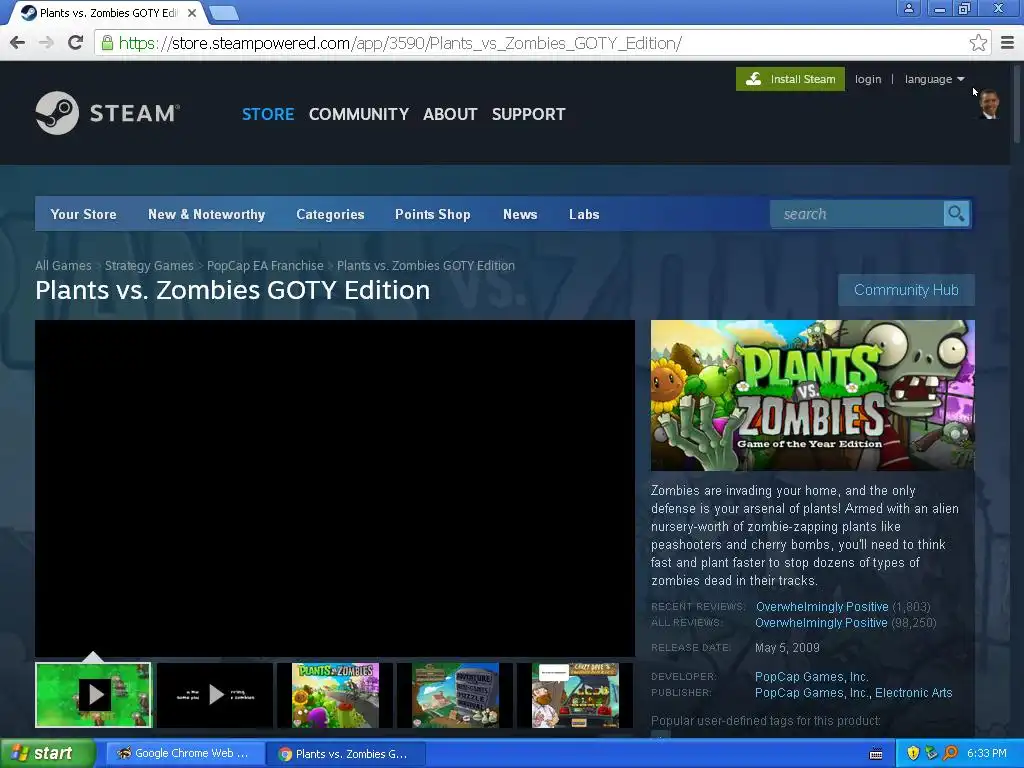Select Plants vs. Zombies taskbar item
Image resolution: width=1024 pixels, height=768 pixels.
[346, 754]
